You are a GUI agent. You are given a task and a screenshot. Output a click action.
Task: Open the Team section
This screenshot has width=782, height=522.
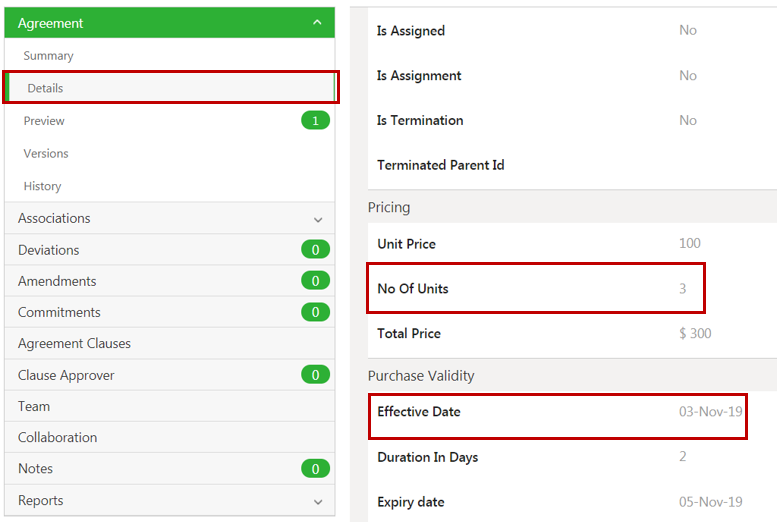34,406
